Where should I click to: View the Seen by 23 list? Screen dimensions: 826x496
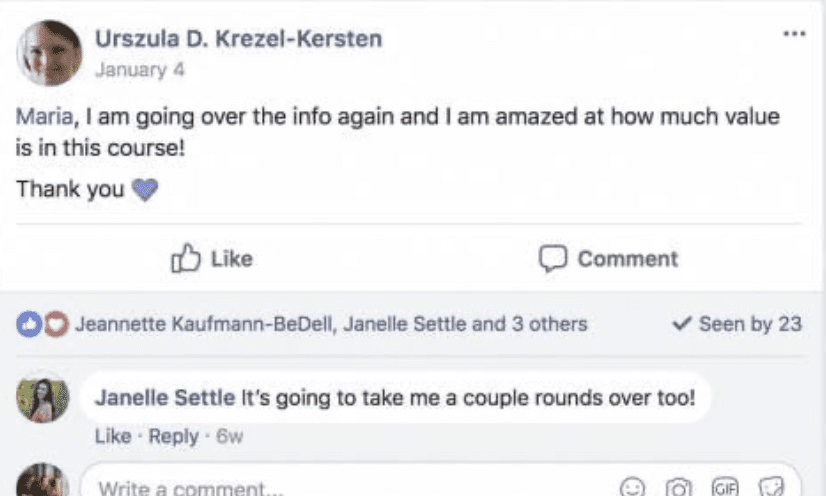pyautogui.click(x=738, y=324)
